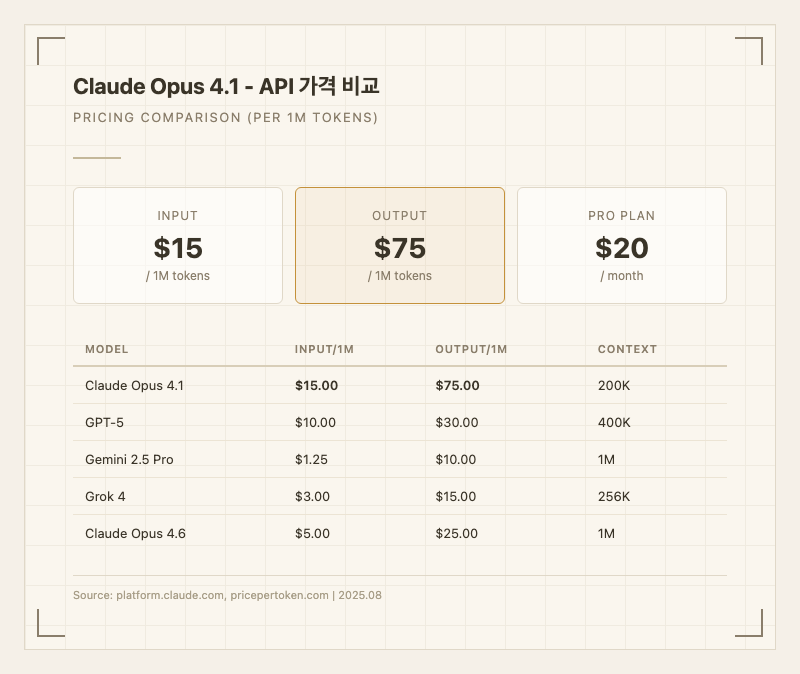Screen dimensions: 800x674
Task: Select the 400K context value for GPT-5
Action: [x=615, y=423]
